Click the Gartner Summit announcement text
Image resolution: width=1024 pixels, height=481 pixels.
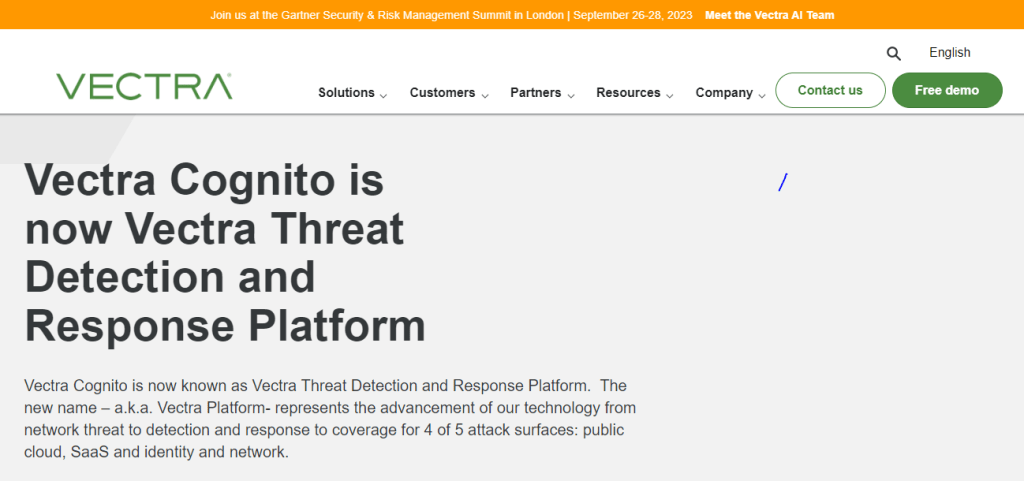click(x=451, y=15)
